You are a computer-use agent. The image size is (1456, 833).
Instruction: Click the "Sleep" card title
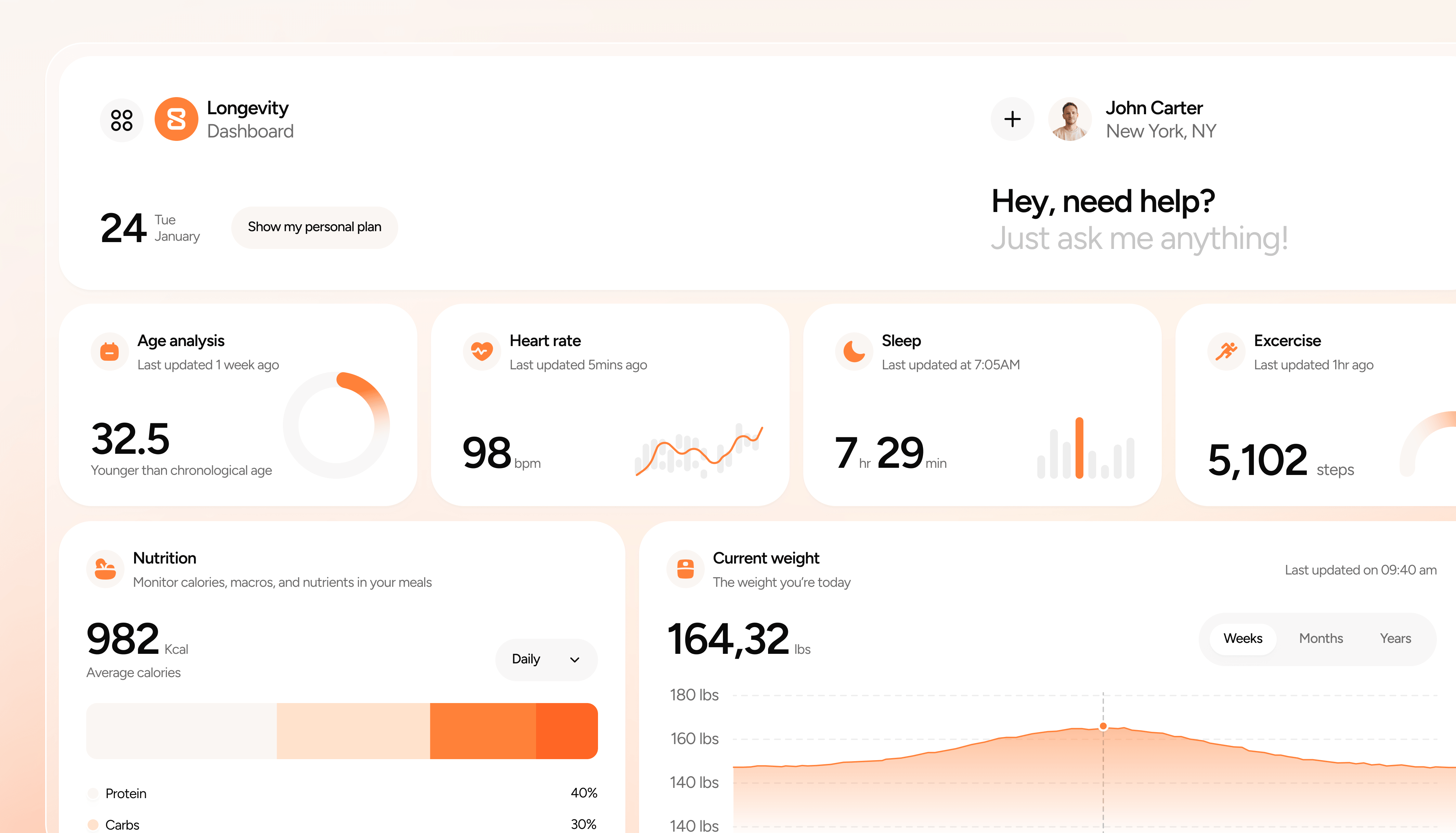click(x=901, y=341)
